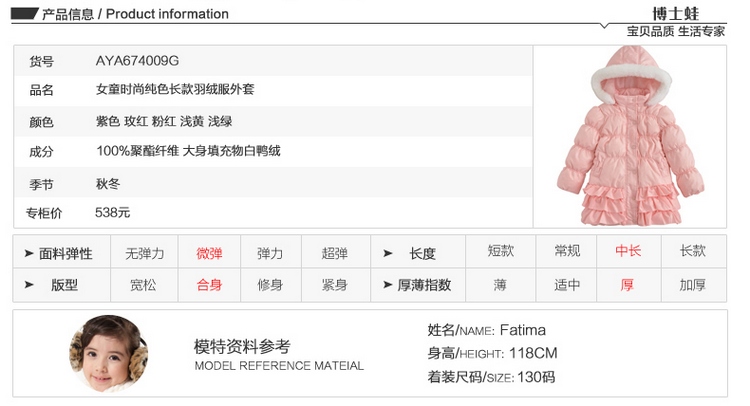Image resolution: width=750 pixels, height=406 pixels.
Task: Click the arrow icon beside 长度
Action: pyautogui.click(x=388, y=253)
